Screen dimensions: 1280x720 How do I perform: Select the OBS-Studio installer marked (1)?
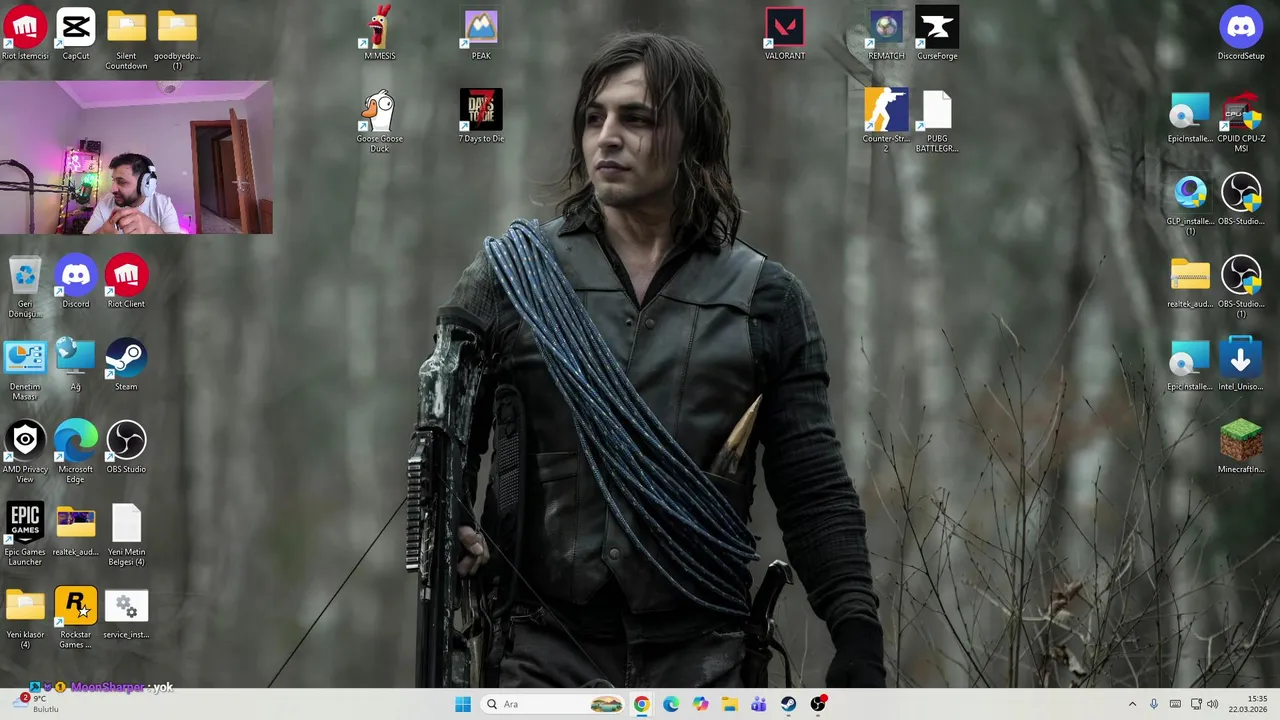(x=1241, y=288)
